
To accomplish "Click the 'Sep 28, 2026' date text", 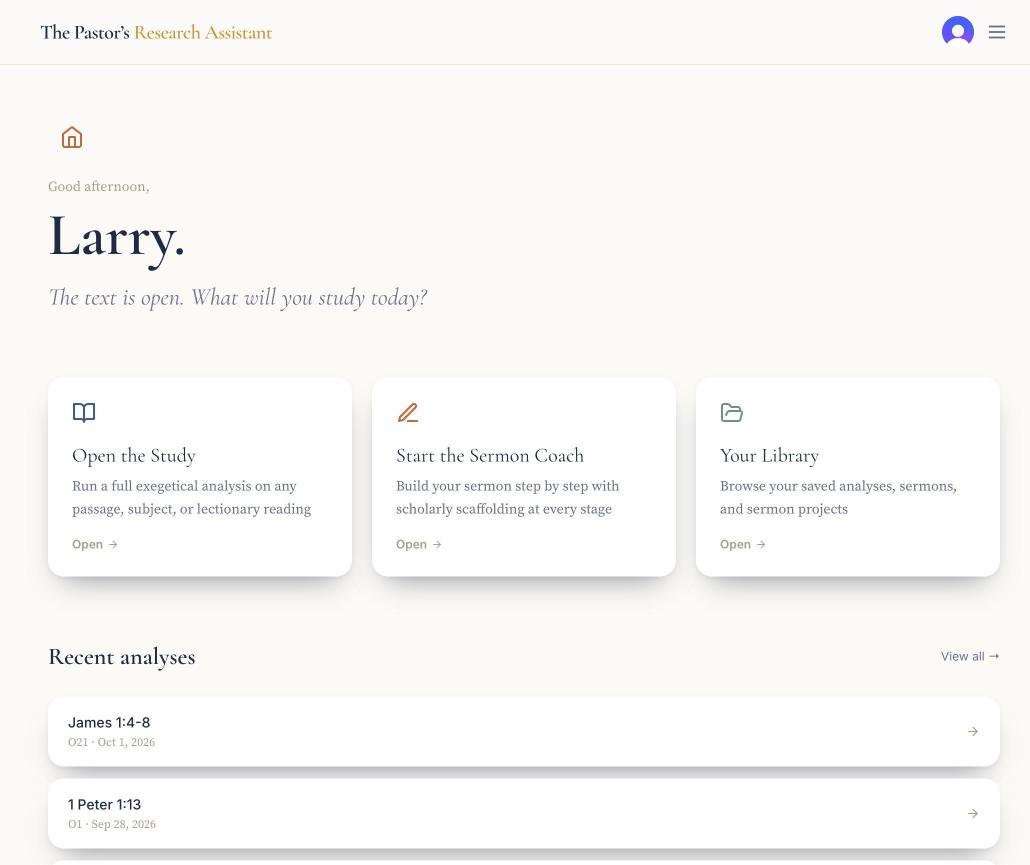I will [x=123, y=824].
